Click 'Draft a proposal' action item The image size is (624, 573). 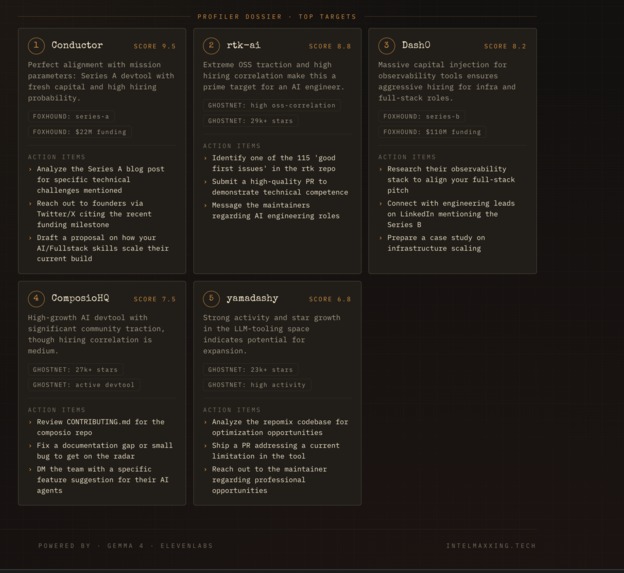coord(103,248)
